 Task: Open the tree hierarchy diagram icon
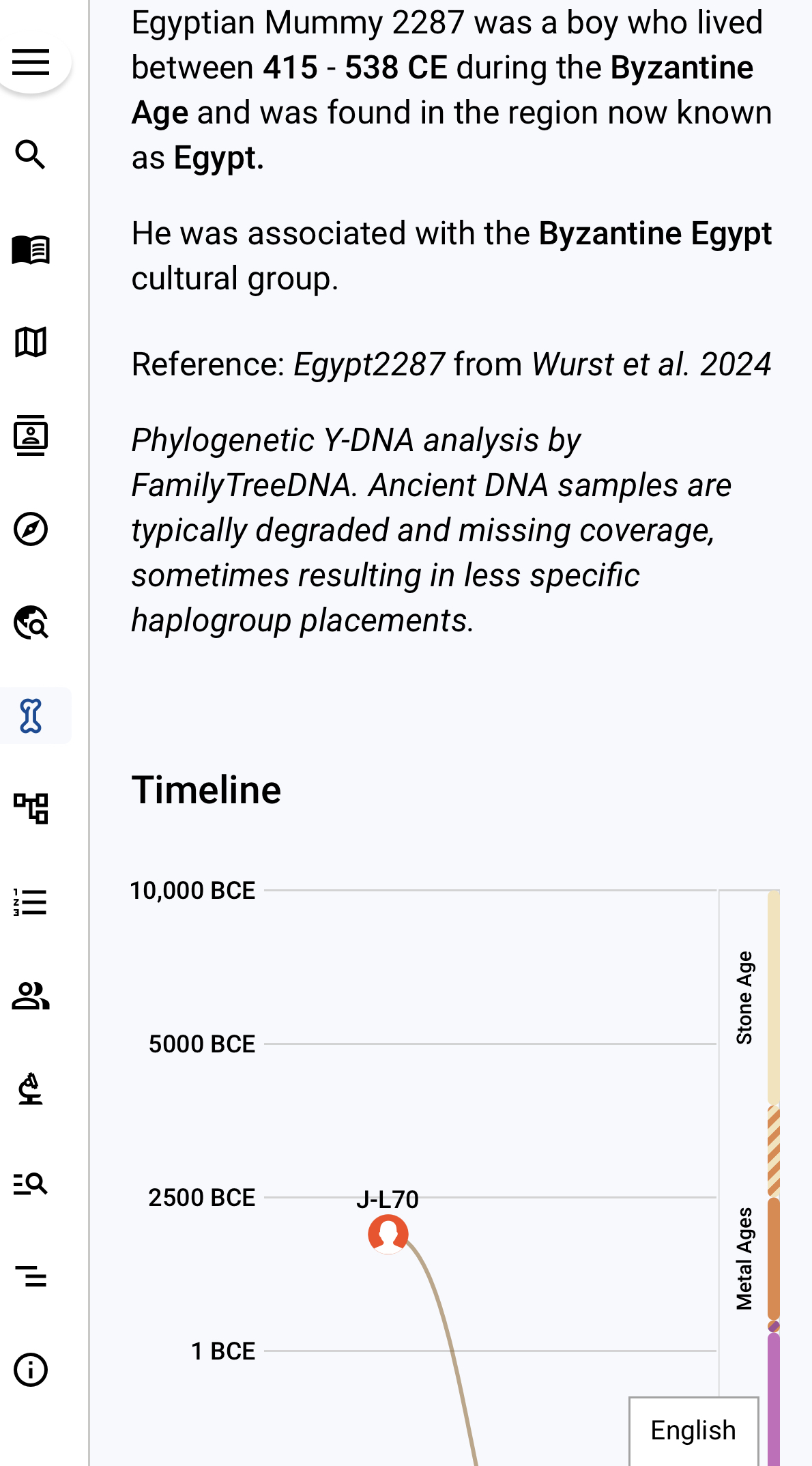(x=31, y=809)
